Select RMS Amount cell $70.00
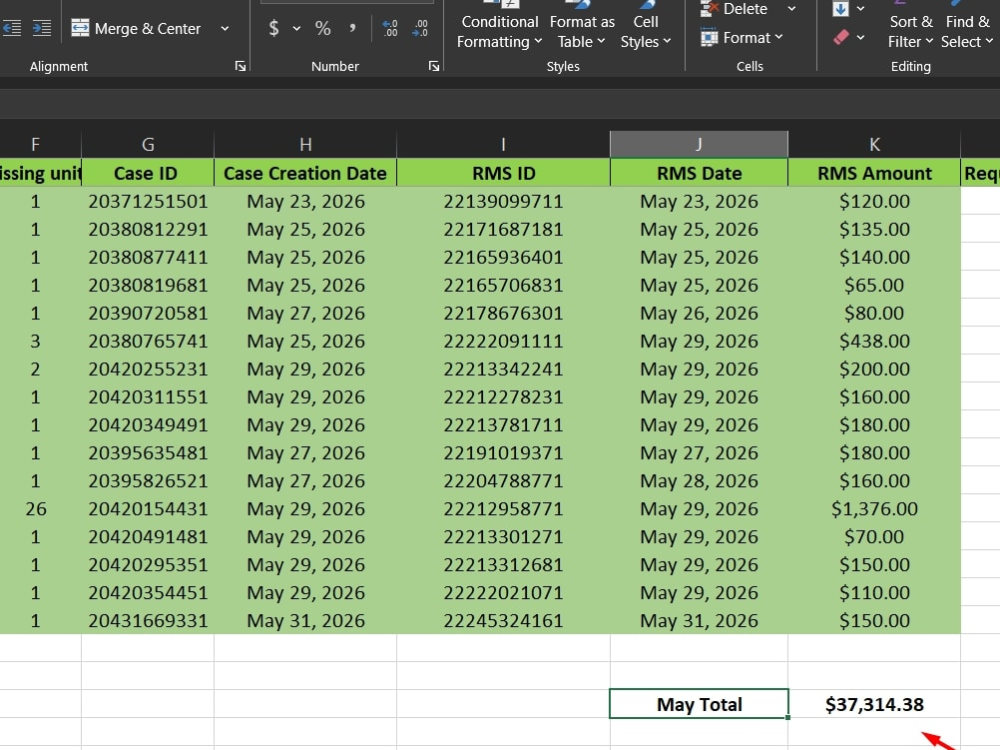The image size is (1000, 750). (x=874, y=537)
